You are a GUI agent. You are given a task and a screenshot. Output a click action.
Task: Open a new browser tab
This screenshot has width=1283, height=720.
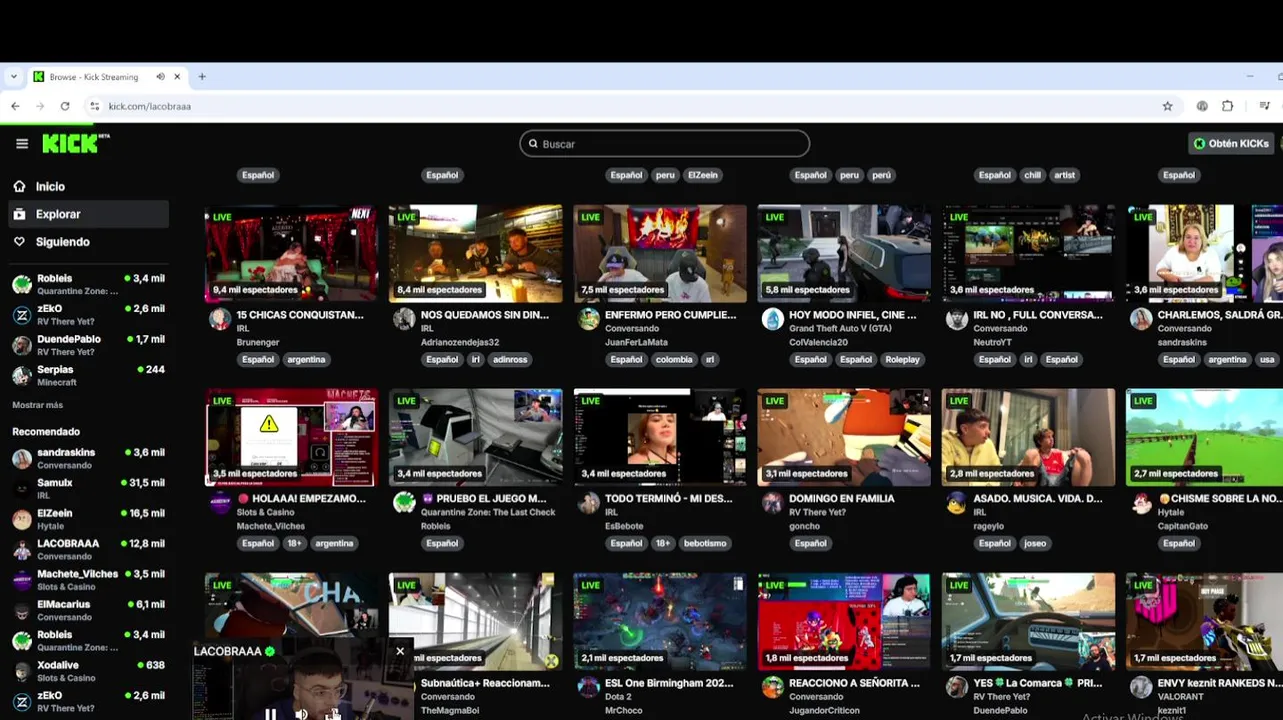coord(202,77)
